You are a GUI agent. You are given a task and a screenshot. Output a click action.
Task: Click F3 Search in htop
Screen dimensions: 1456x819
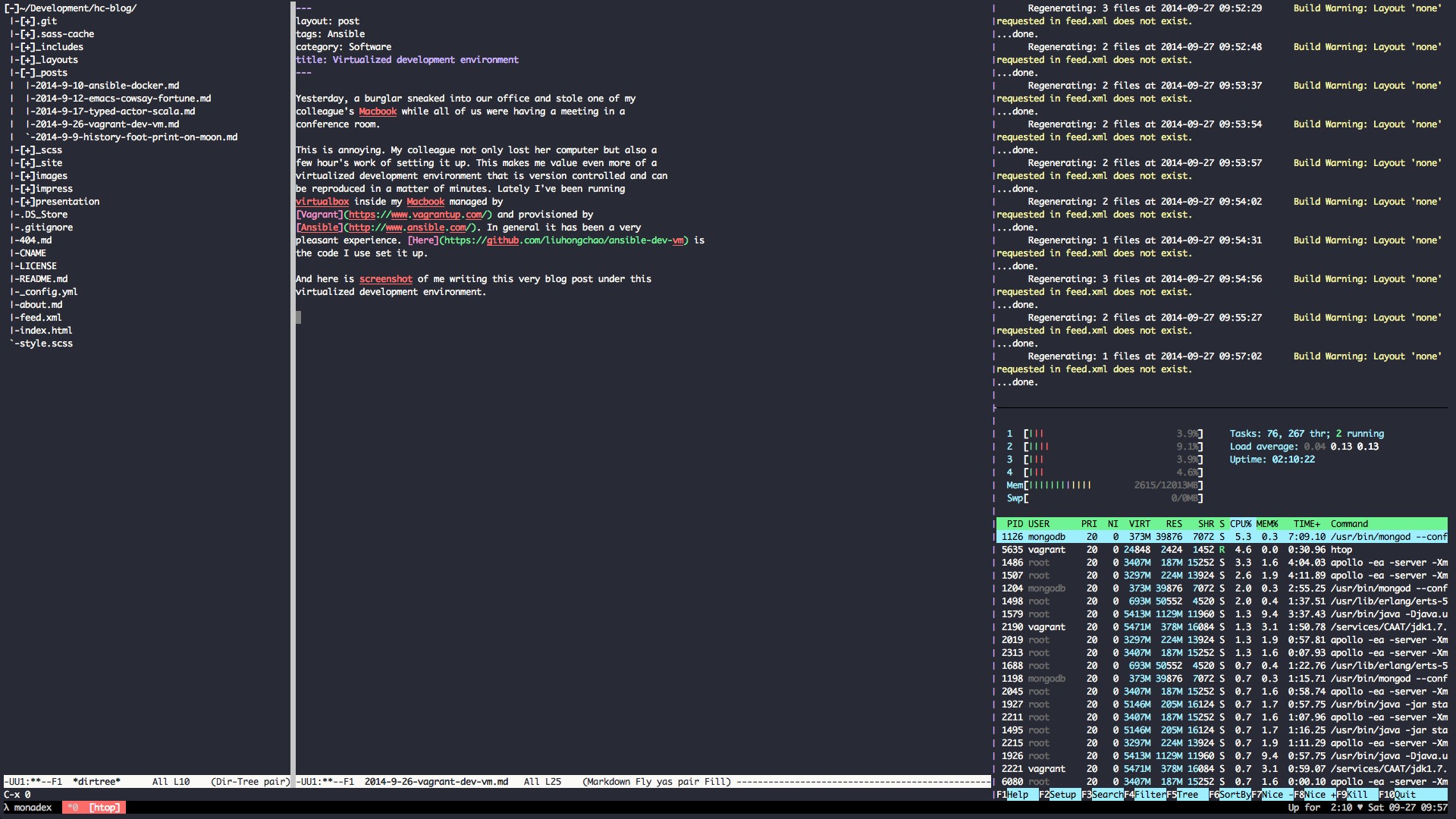pyautogui.click(x=1103, y=795)
